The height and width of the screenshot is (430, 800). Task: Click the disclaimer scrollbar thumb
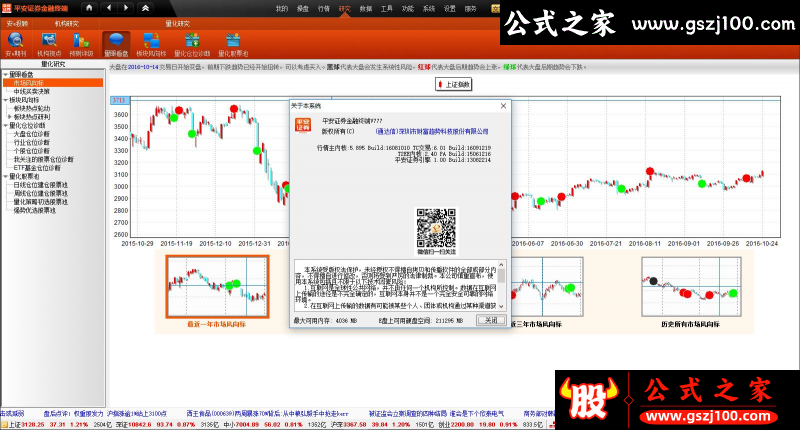501,276
